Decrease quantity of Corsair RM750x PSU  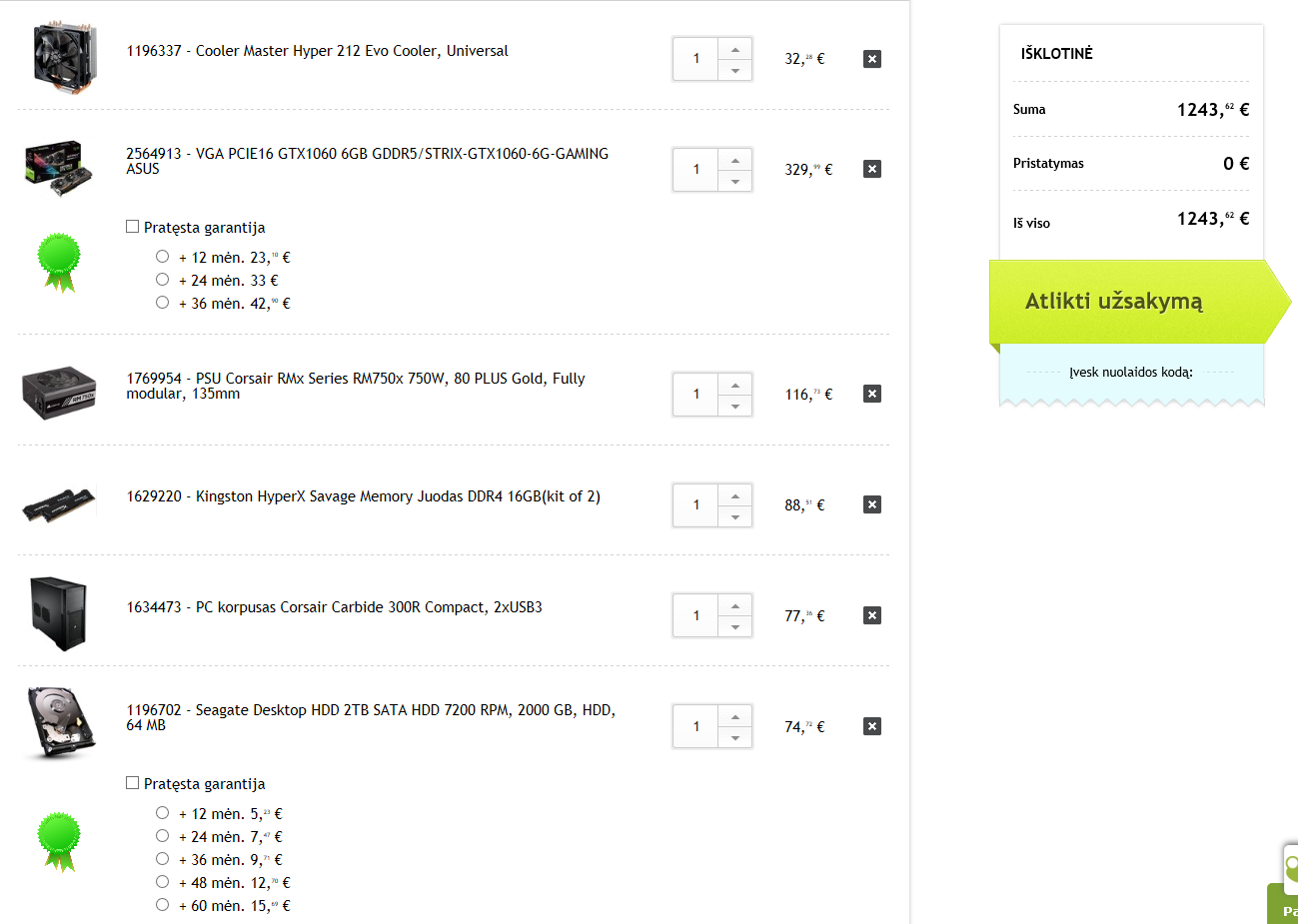(735, 406)
